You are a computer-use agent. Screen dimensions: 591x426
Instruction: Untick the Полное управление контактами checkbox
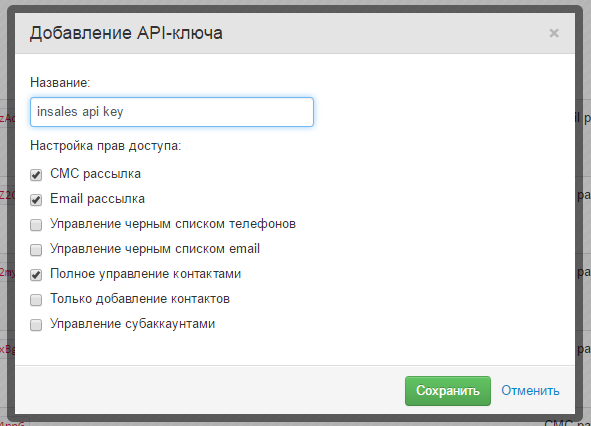36,275
